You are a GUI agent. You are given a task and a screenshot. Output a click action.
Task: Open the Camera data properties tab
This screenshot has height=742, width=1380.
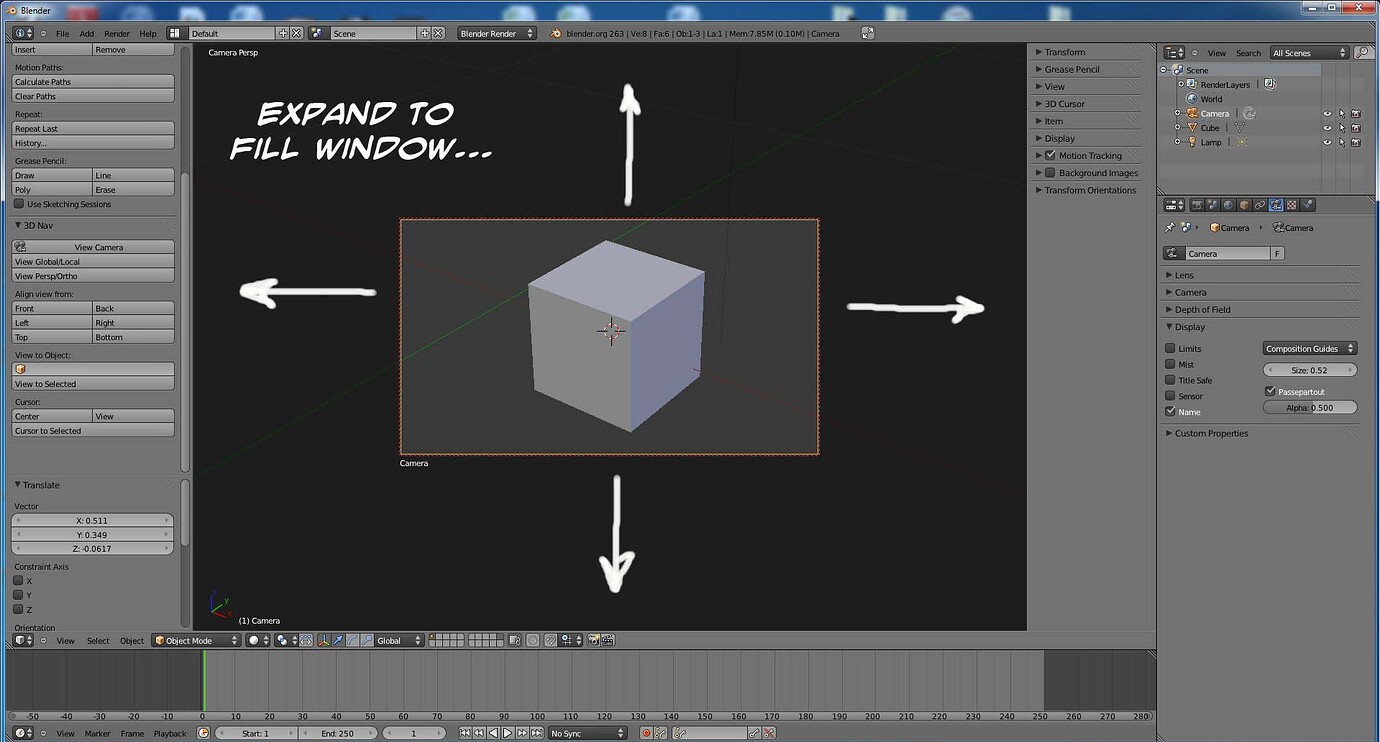(1276, 205)
